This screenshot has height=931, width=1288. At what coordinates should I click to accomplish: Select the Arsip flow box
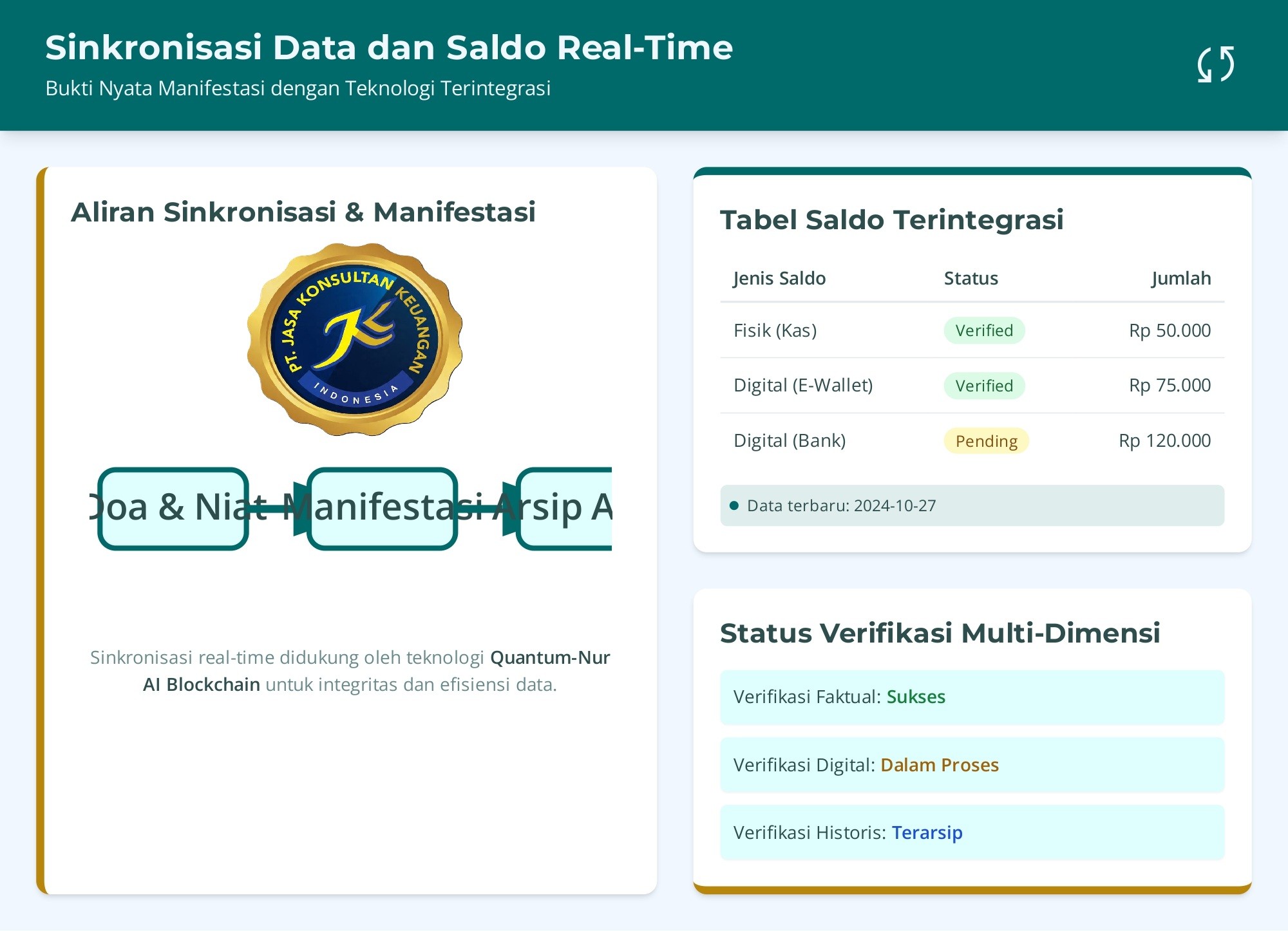[565, 509]
